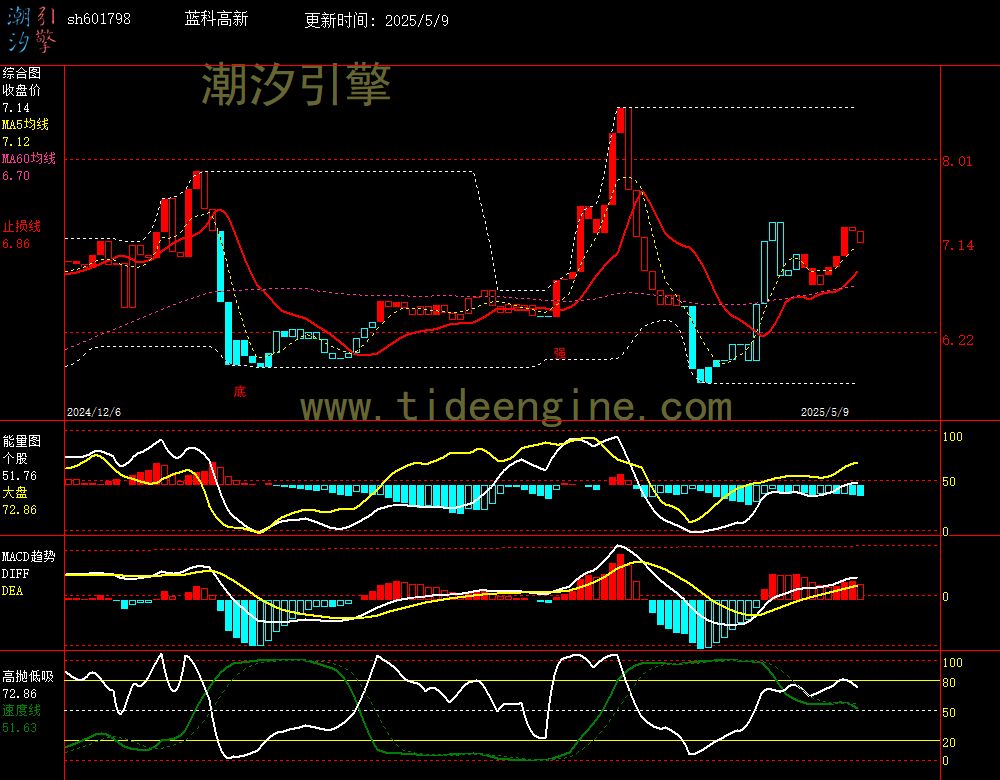Click the red 底 bottom signal marker

(x=240, y=391)
